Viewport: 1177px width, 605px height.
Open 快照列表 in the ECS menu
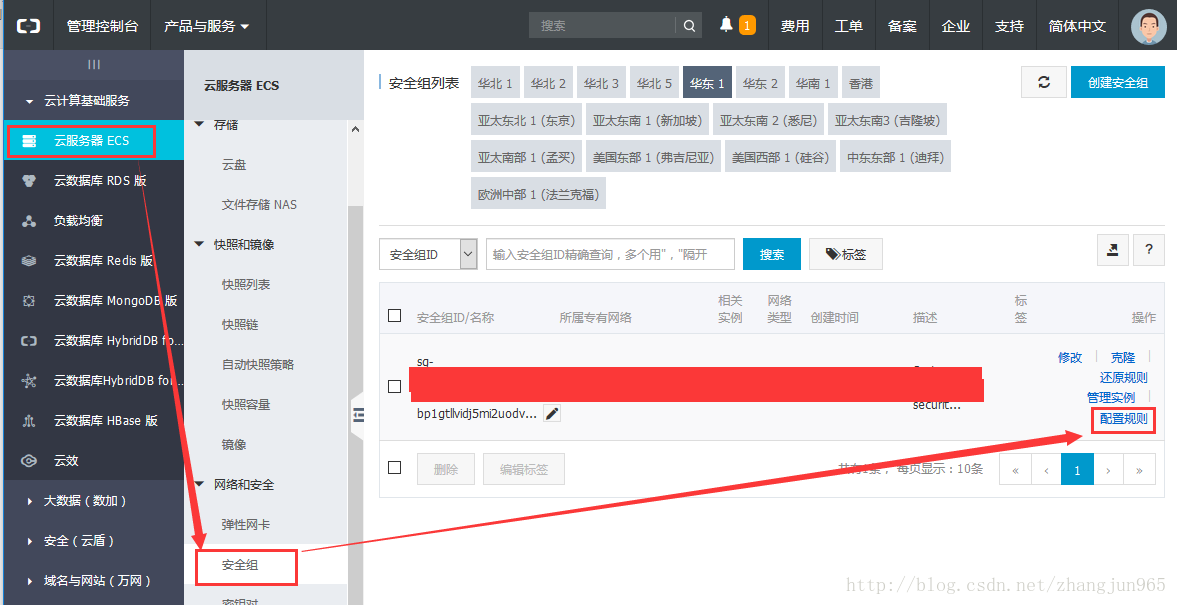(x=246, y=284)
